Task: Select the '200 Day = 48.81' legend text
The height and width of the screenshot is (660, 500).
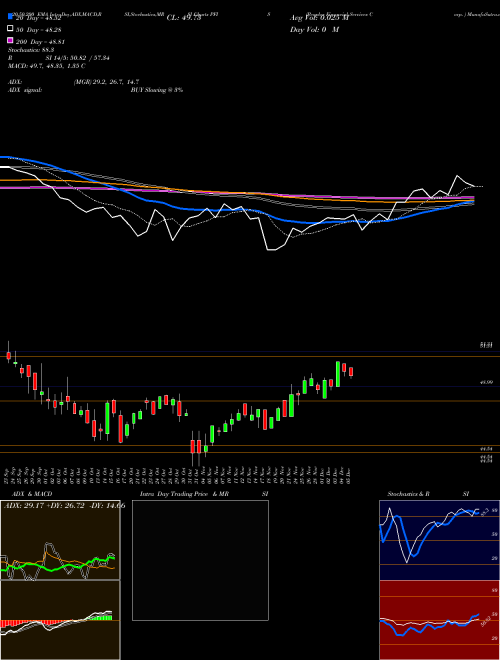Action: (x=40, y=42)
